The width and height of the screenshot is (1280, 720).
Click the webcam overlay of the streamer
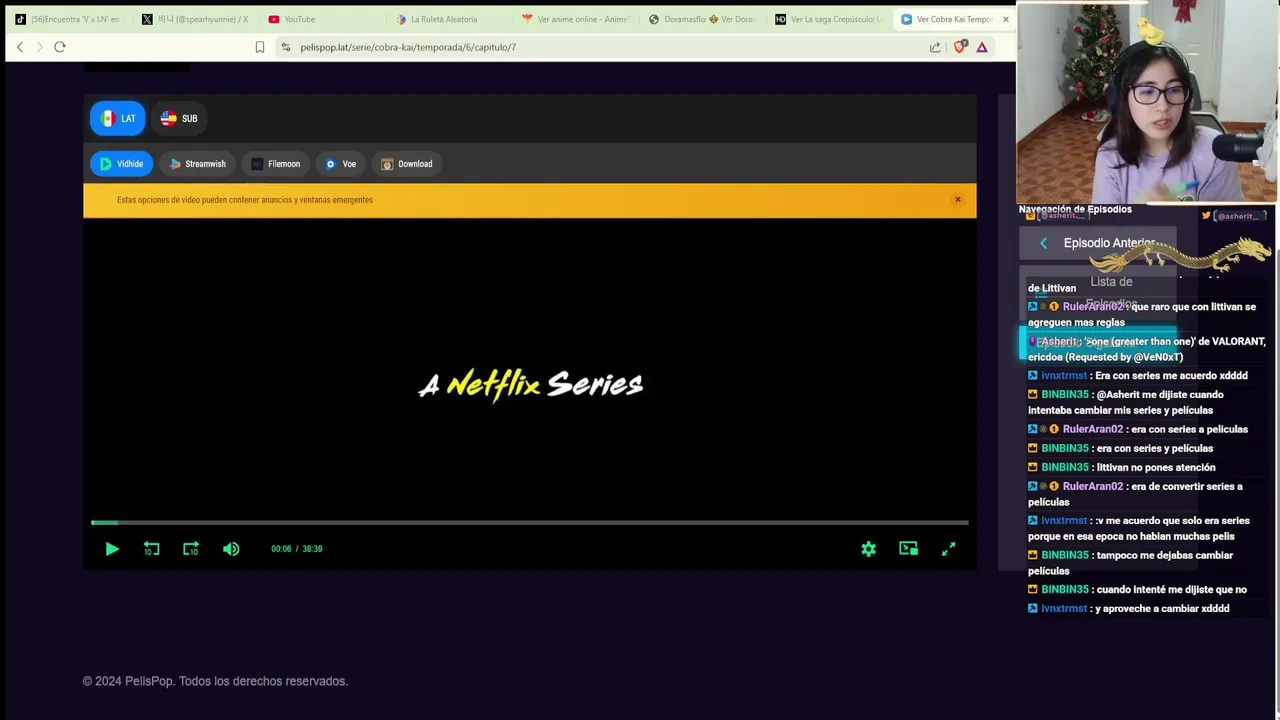1147,102
